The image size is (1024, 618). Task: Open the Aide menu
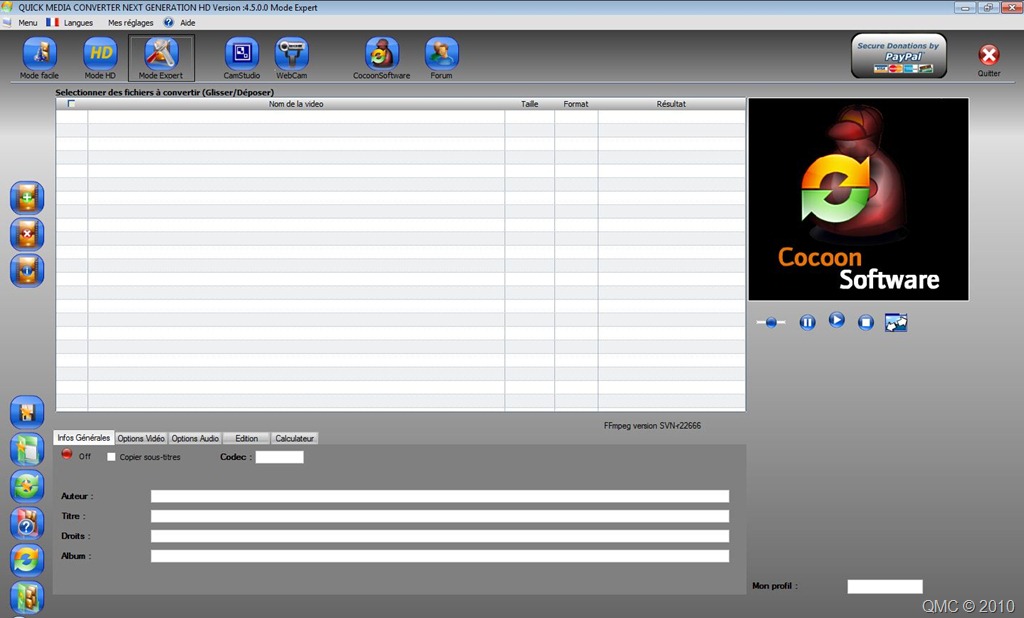click(x=187, y=22)
